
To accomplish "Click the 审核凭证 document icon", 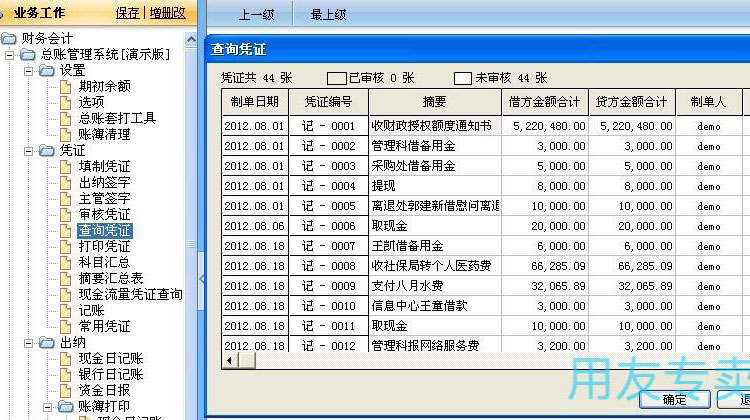I will 66,215.
